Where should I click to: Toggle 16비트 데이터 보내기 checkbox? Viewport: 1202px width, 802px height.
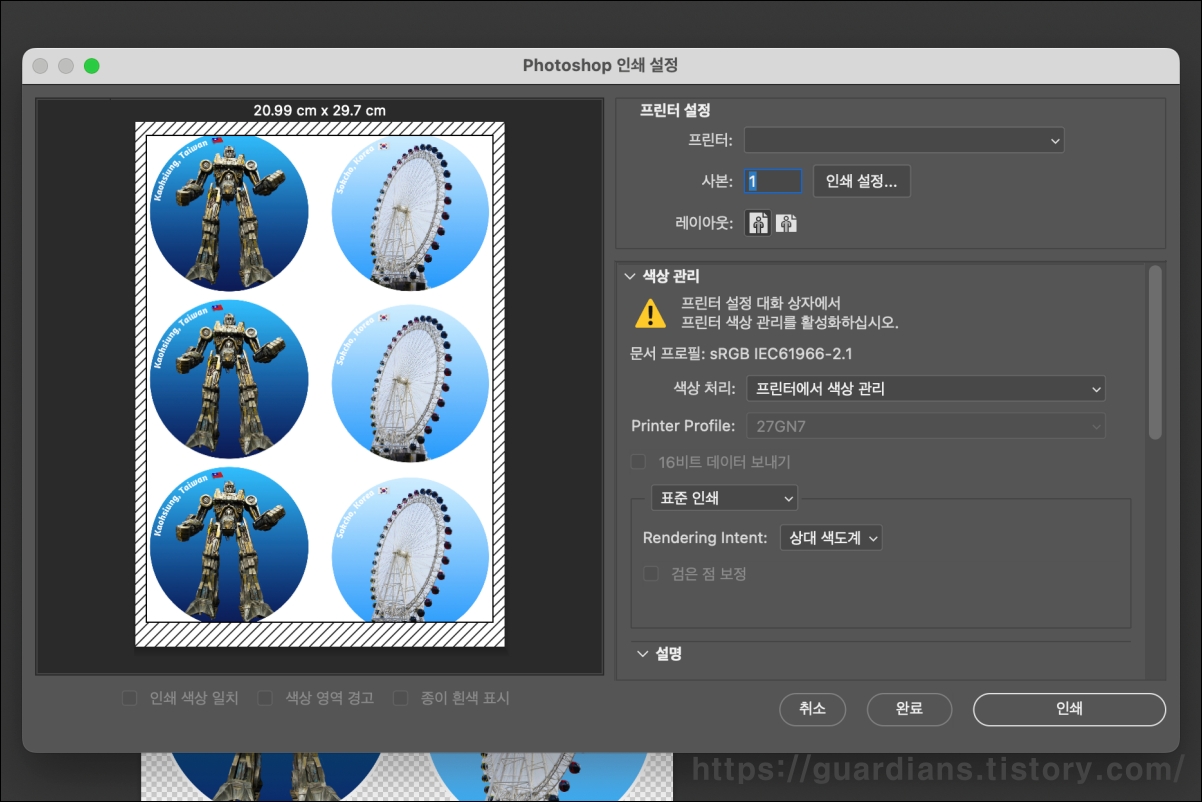pos(638,462)
